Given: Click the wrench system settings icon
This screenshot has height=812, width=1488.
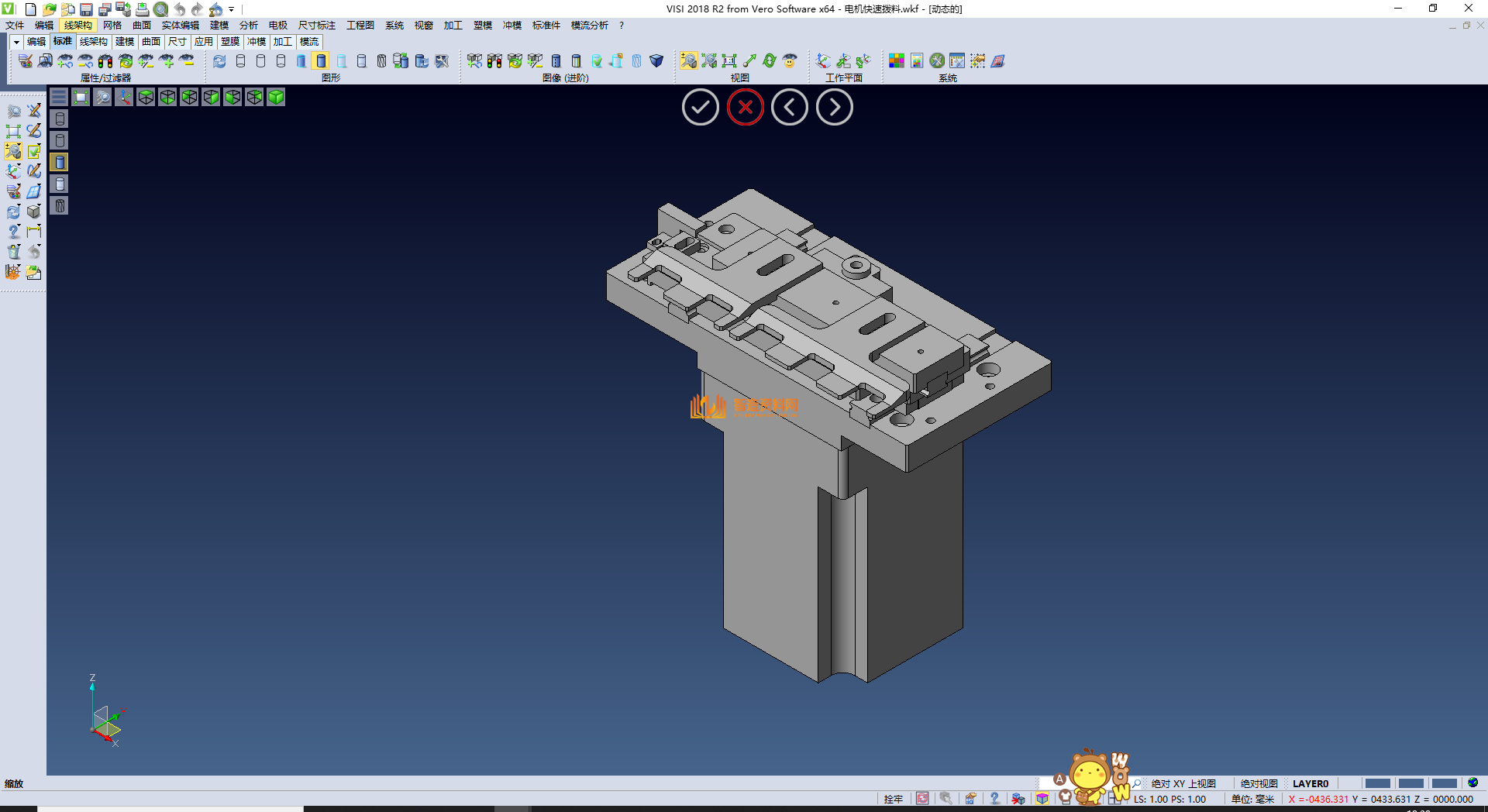Looking at the screenshot, I should coord(937,61).
